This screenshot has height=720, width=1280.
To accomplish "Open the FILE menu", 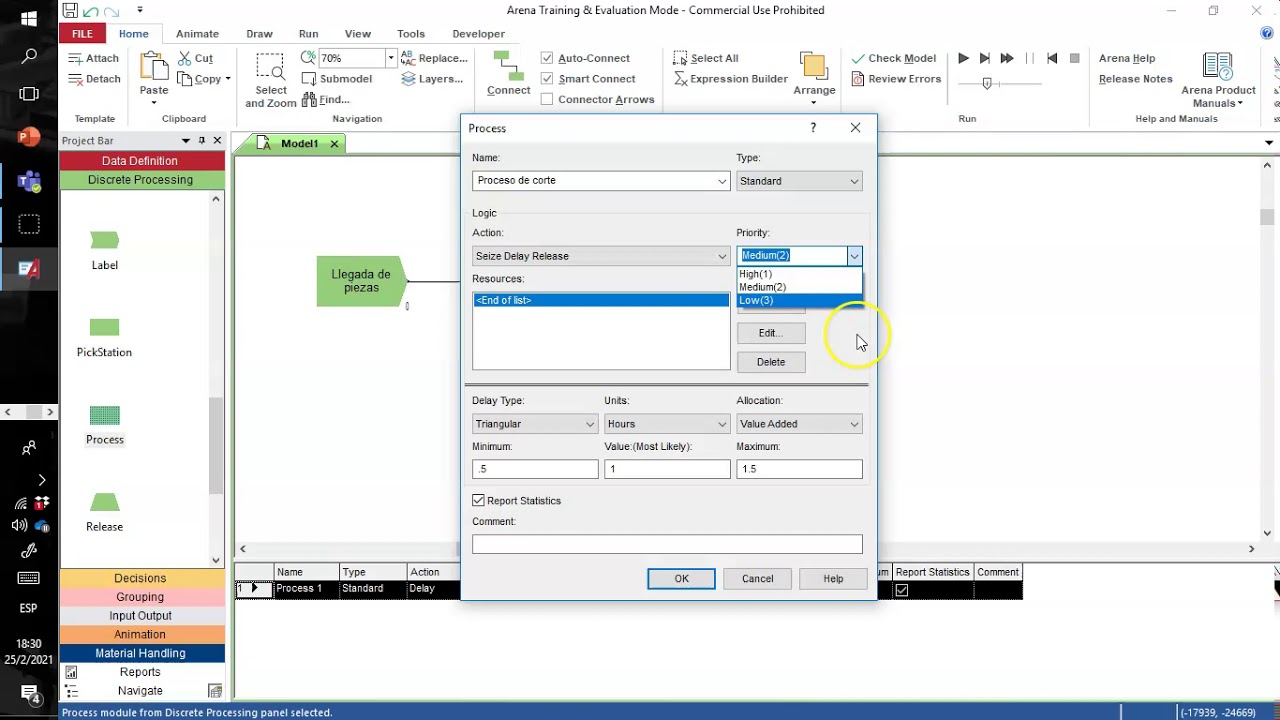I will (x=82, y=34).
